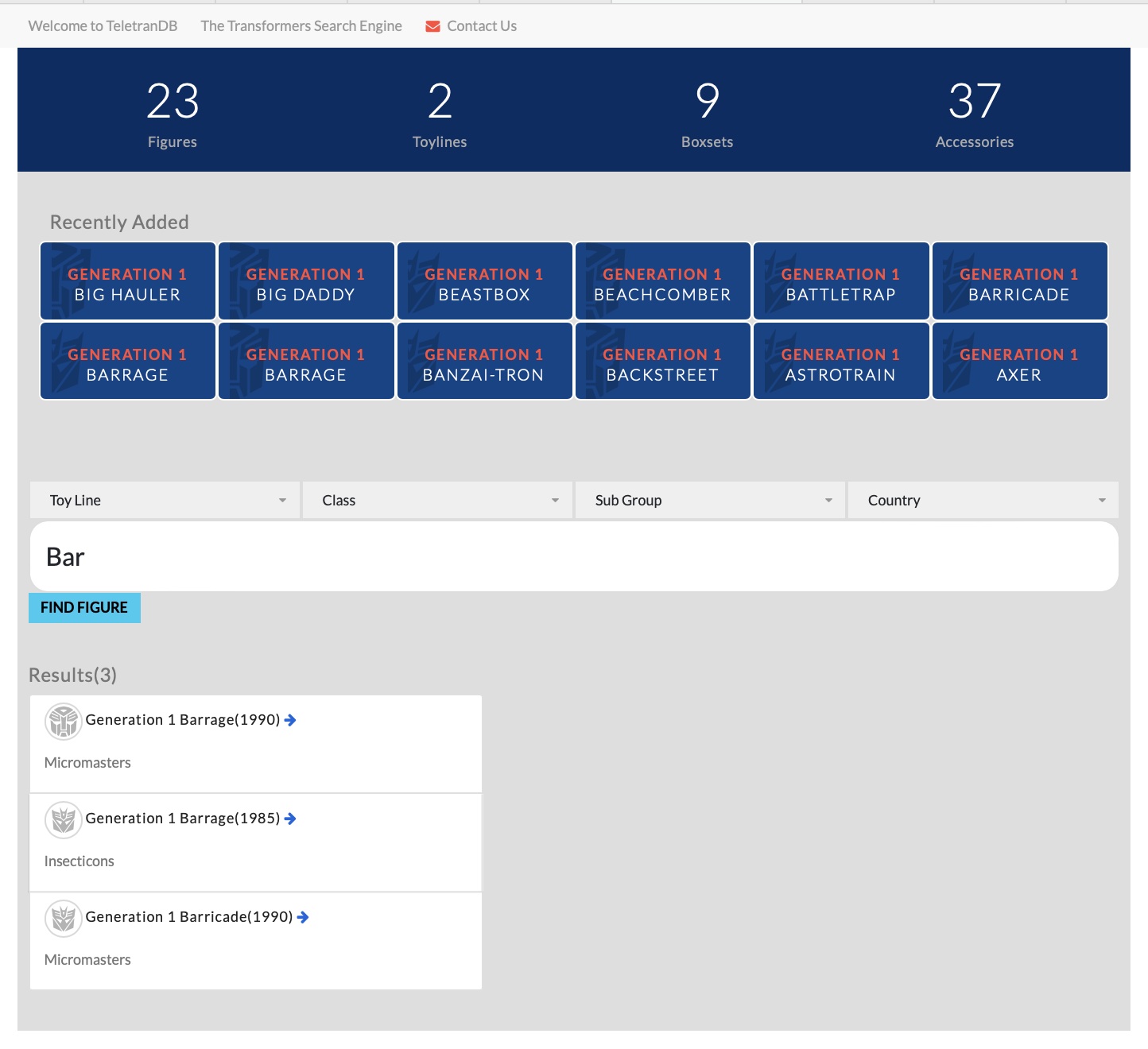Click Autobot faction icon for Barrage (1990)

click(x=64, y=722)
